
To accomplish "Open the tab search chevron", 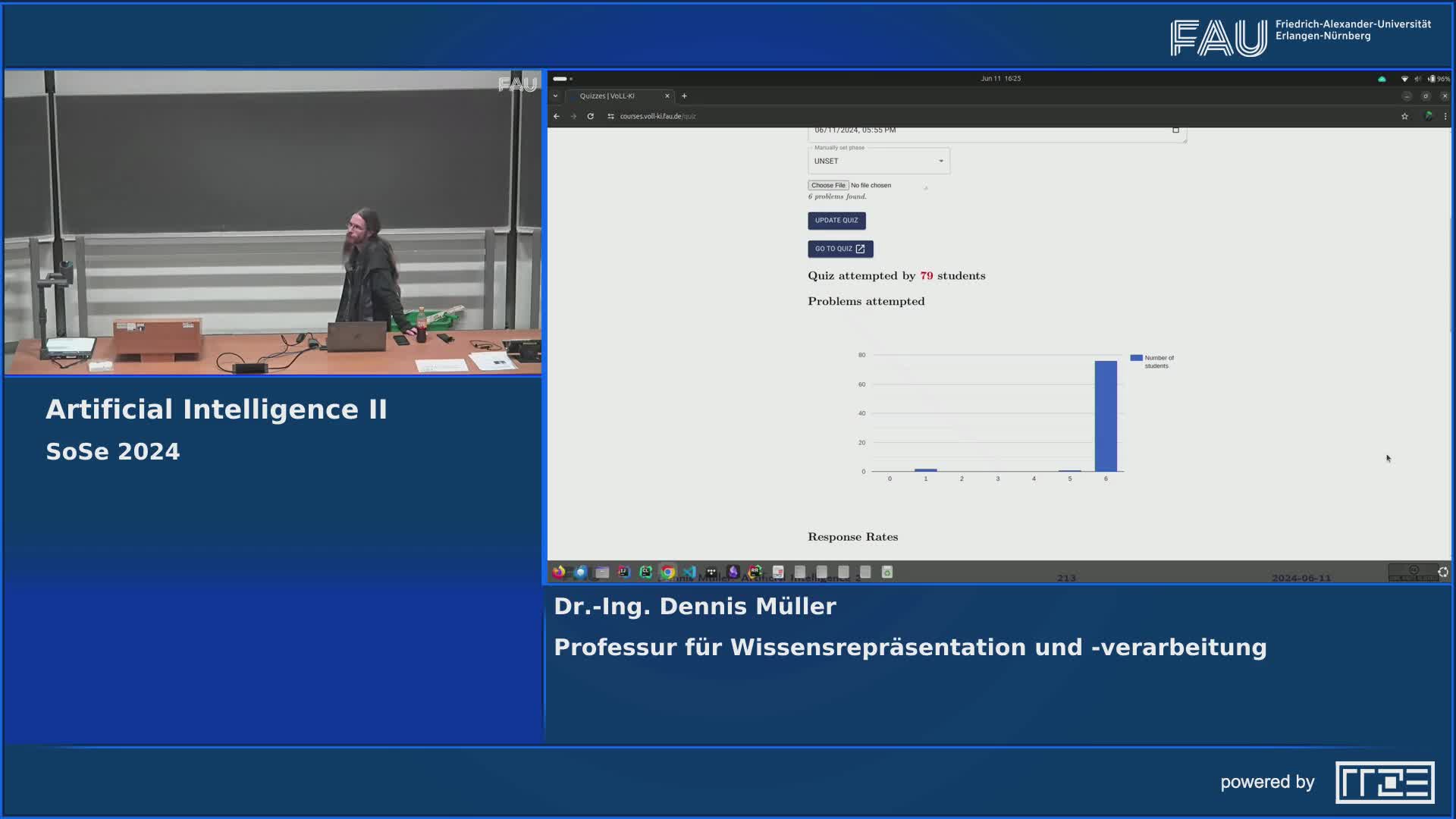I will click(556, 96).
